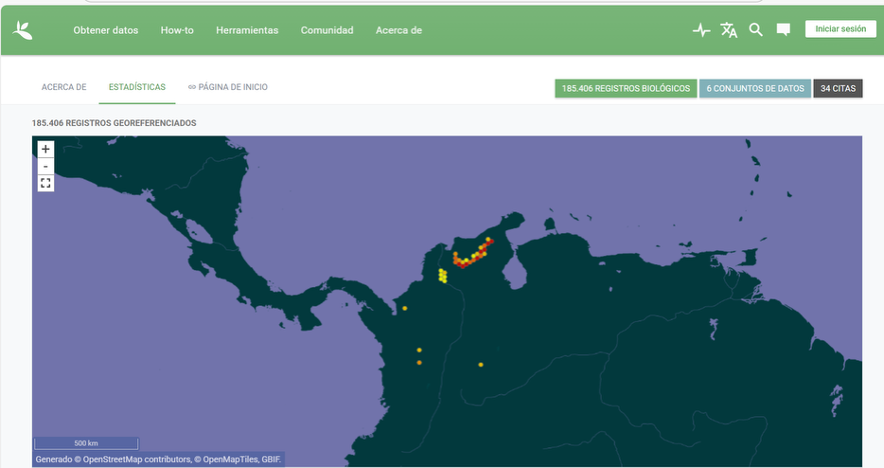
Task: Open the feedback speech bubble icon
Action: [x=783, y=30]
